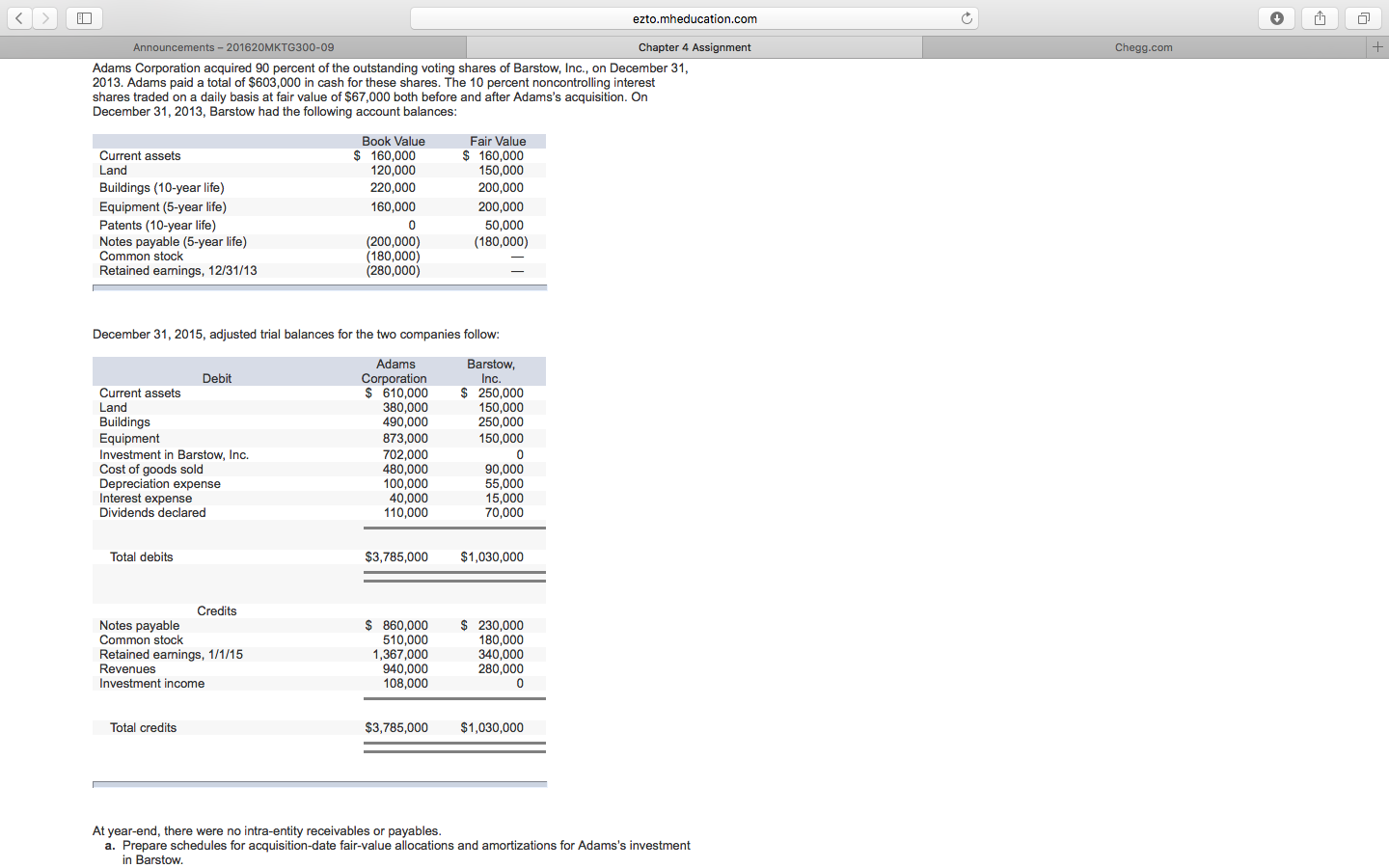Go forward to the next page
Viewport: 1389px width, 868px height.
pos(44,17)
